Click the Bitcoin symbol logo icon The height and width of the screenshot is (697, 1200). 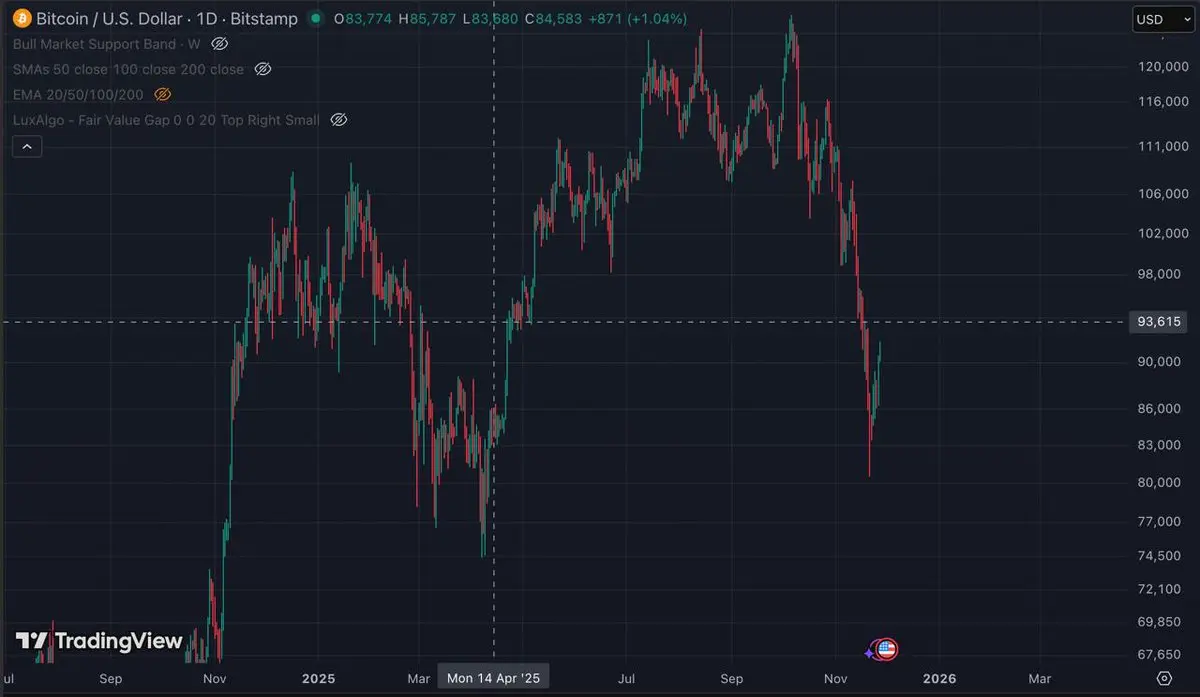pyautogui.click(x=22, y=19)
